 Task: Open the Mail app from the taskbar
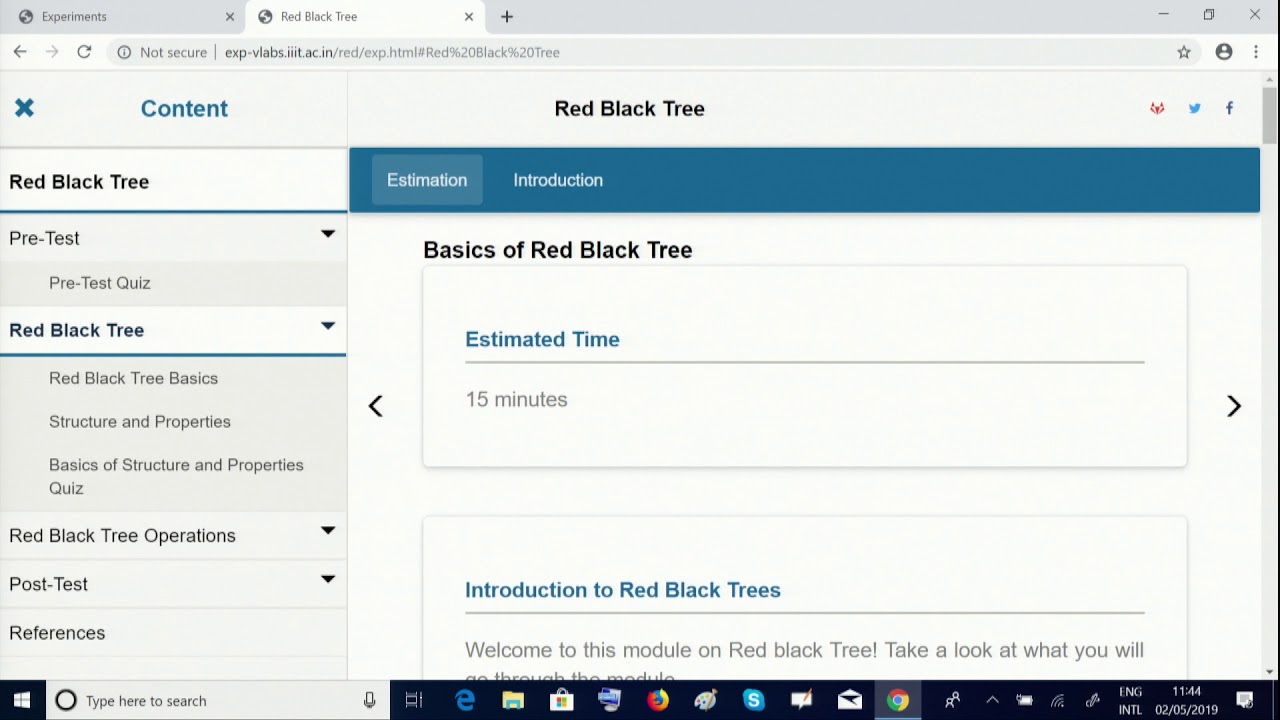(849, 700)
